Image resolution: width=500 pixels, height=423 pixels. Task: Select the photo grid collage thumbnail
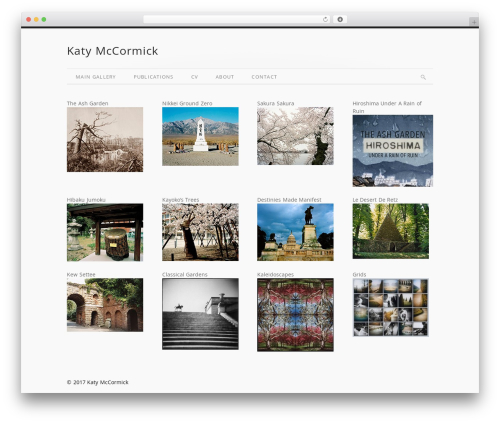click(x=391, y=307)
